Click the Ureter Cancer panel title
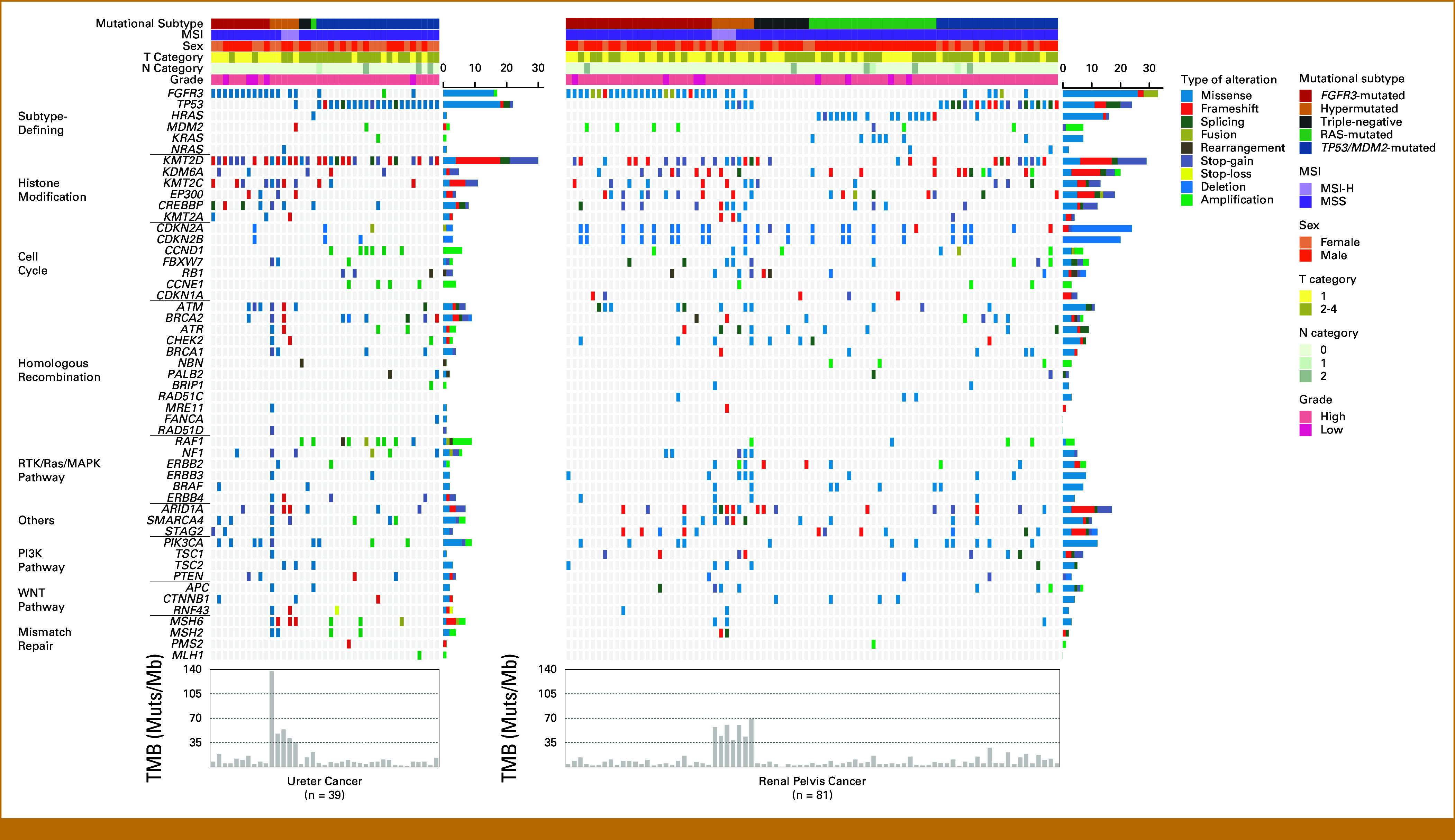This screenshot has width=1455, height=840. click(x=324, y=781)
